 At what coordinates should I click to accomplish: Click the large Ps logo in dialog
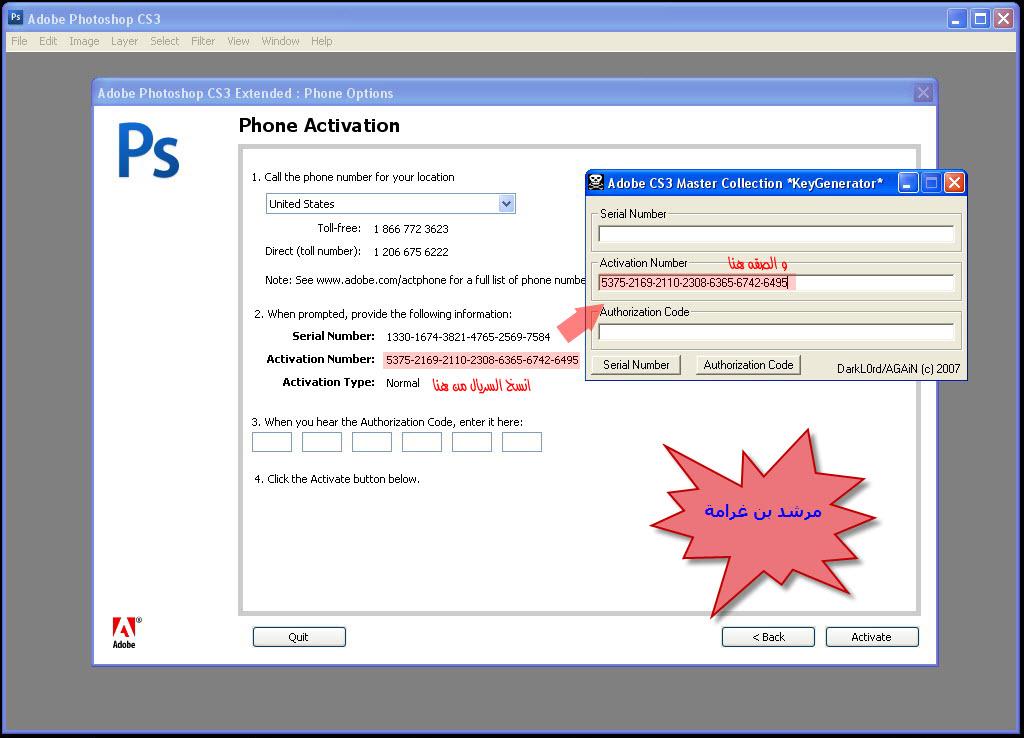coord(148,152)
